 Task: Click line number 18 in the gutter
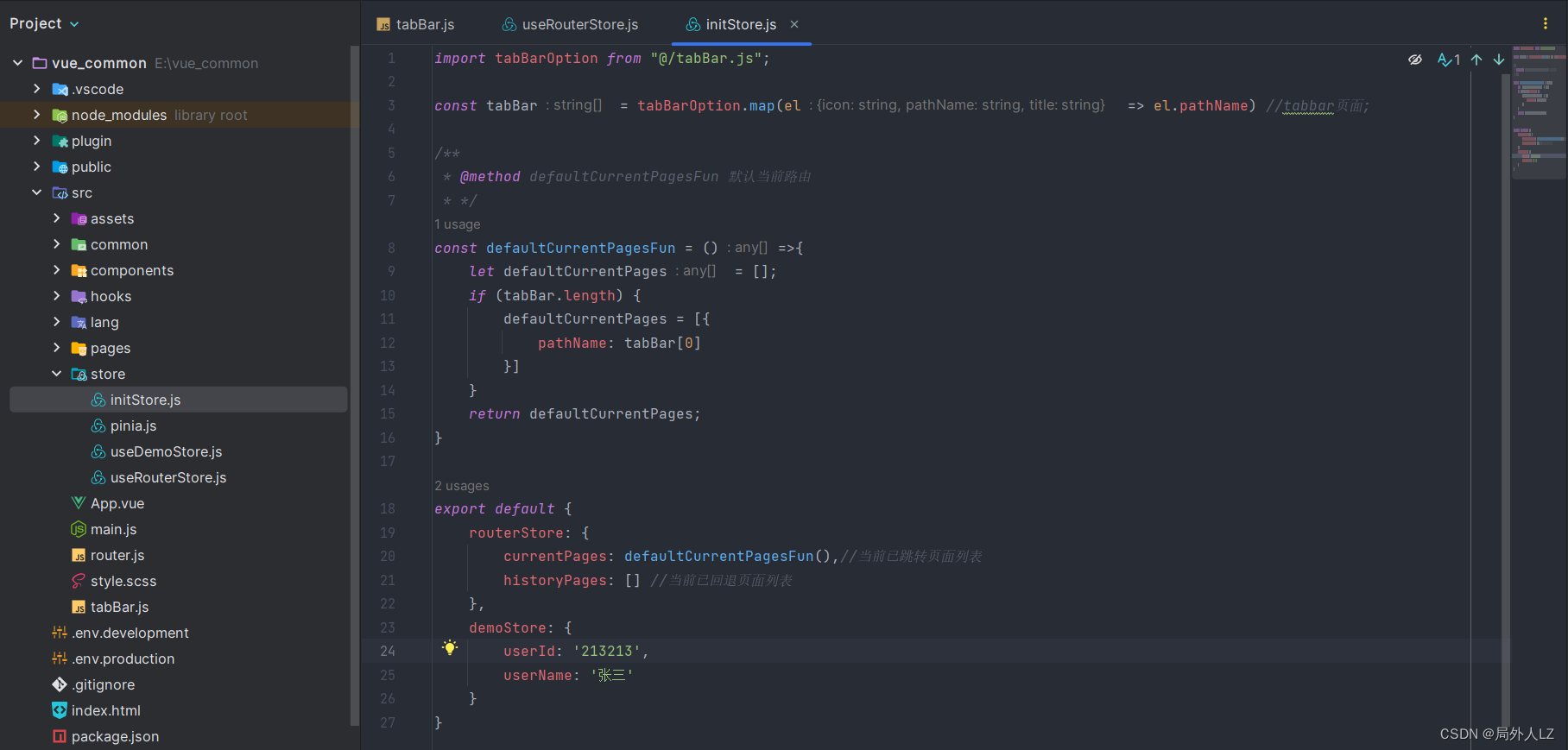(388, 509)
